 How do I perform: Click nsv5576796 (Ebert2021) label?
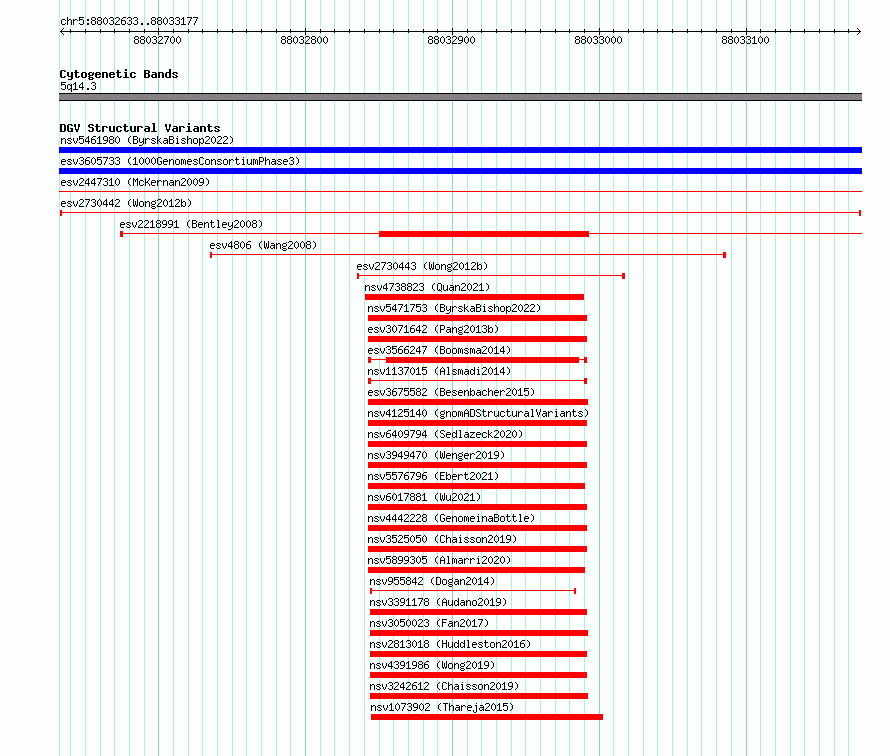coord(433,476)
